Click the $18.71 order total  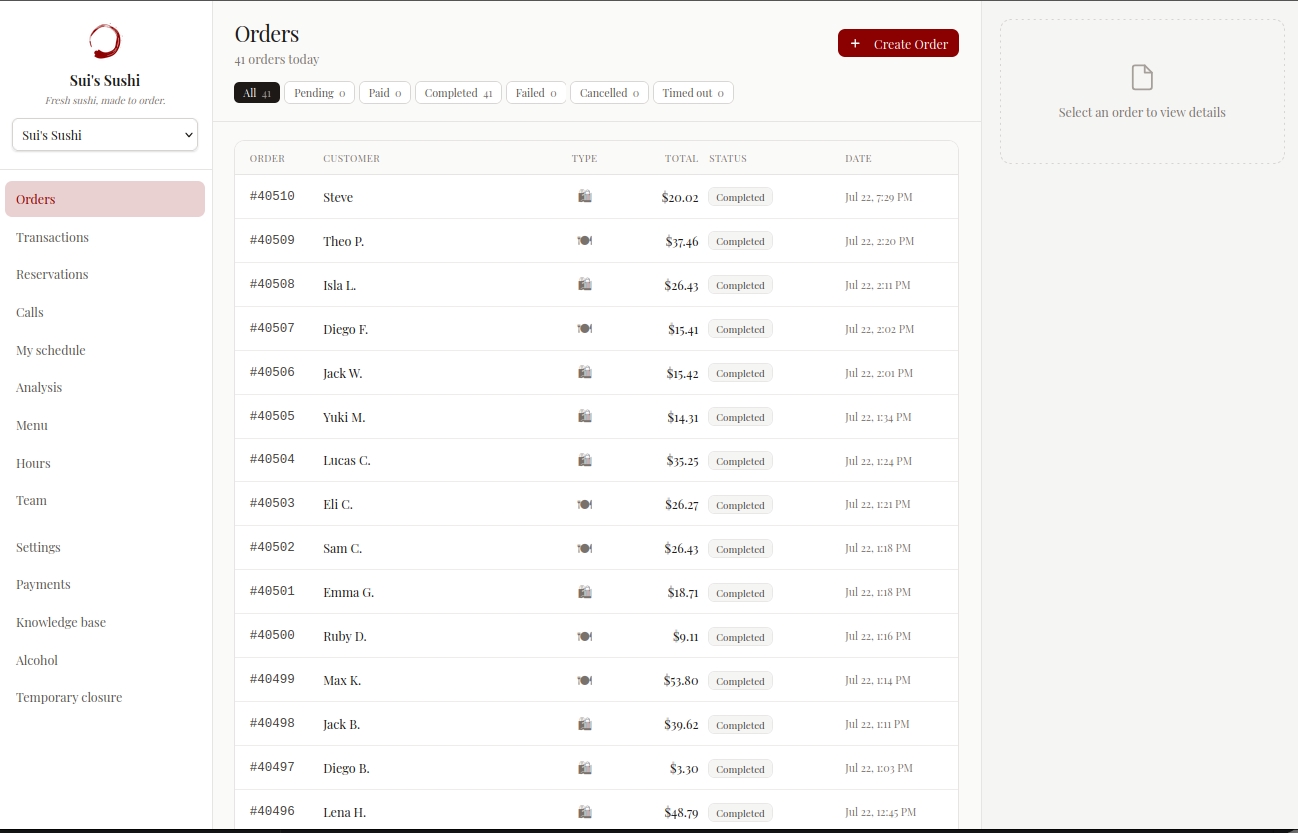click(x=683, y=593)
